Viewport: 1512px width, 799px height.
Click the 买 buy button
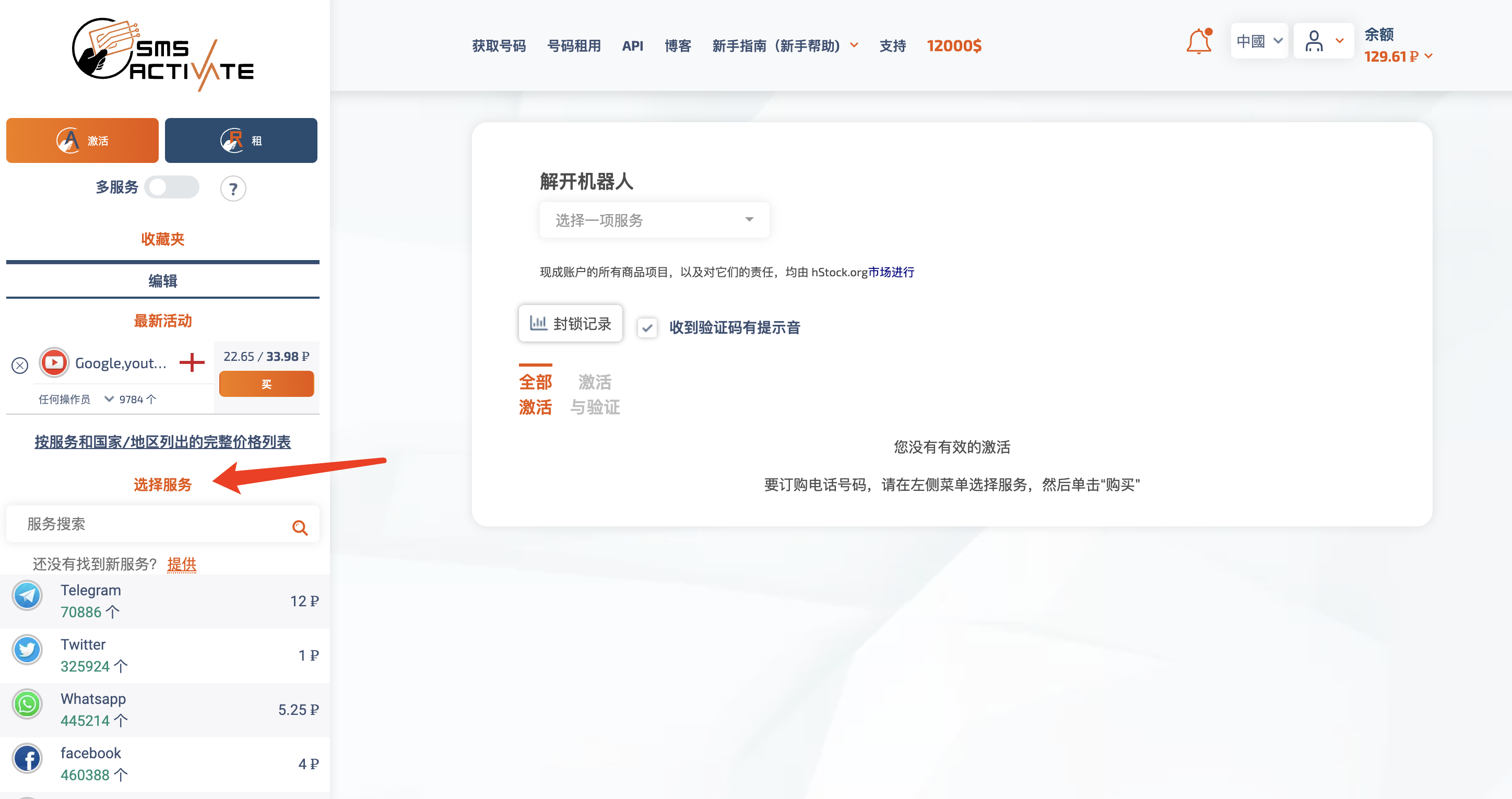pyautogui.click(x=266, y=384)
